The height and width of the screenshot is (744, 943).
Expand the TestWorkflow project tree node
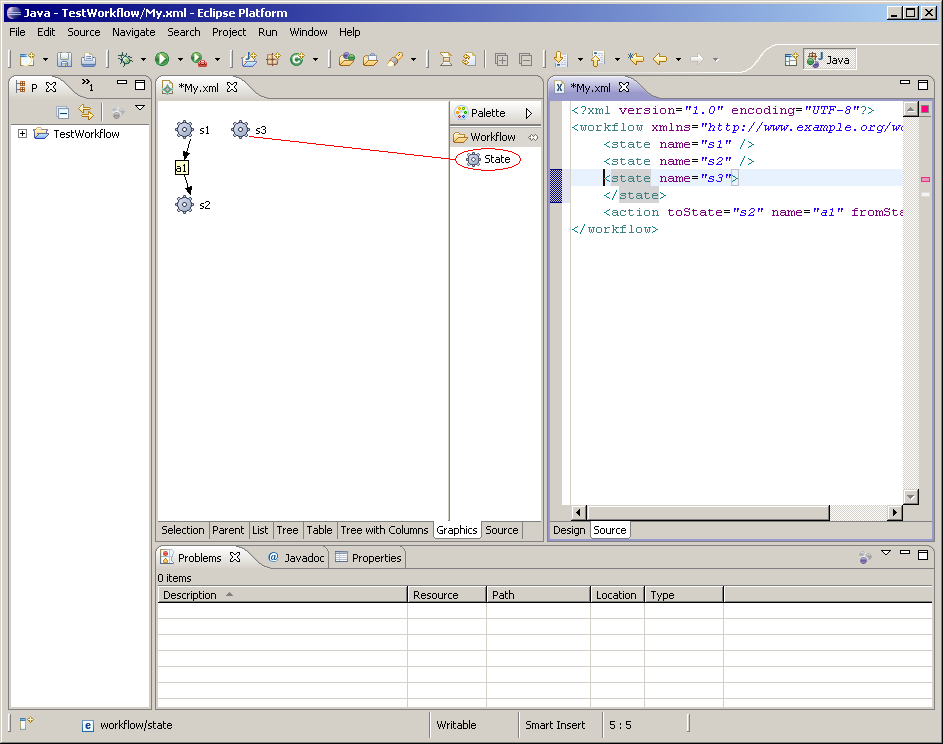click(x=22, y=134)
